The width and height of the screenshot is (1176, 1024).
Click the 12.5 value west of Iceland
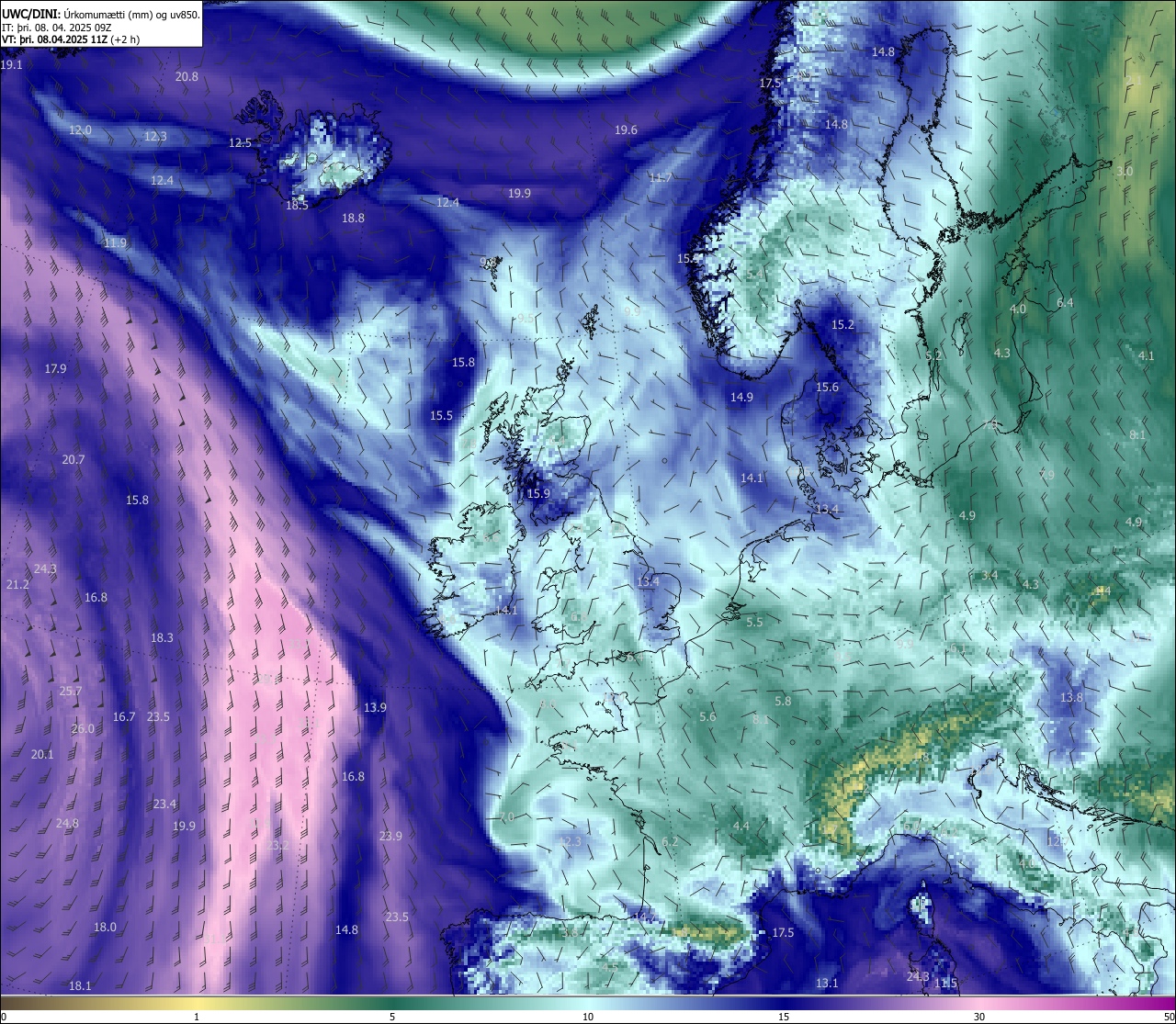click(240, 142)
